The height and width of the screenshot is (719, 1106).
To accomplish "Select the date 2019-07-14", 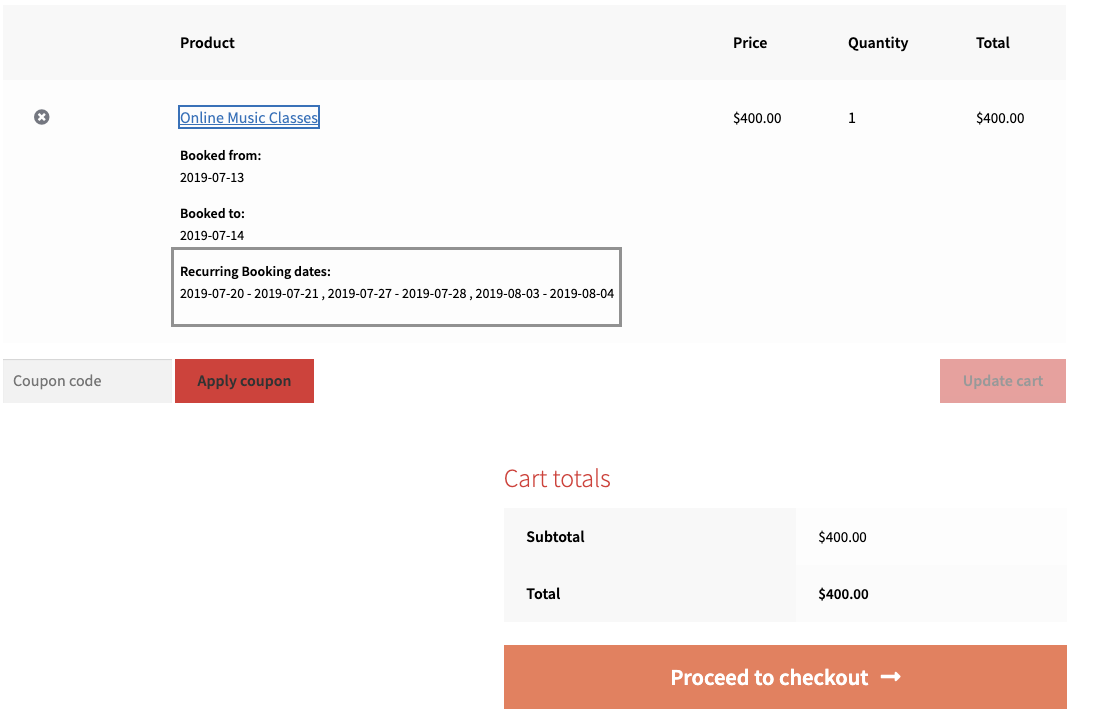I will [212, 235].
